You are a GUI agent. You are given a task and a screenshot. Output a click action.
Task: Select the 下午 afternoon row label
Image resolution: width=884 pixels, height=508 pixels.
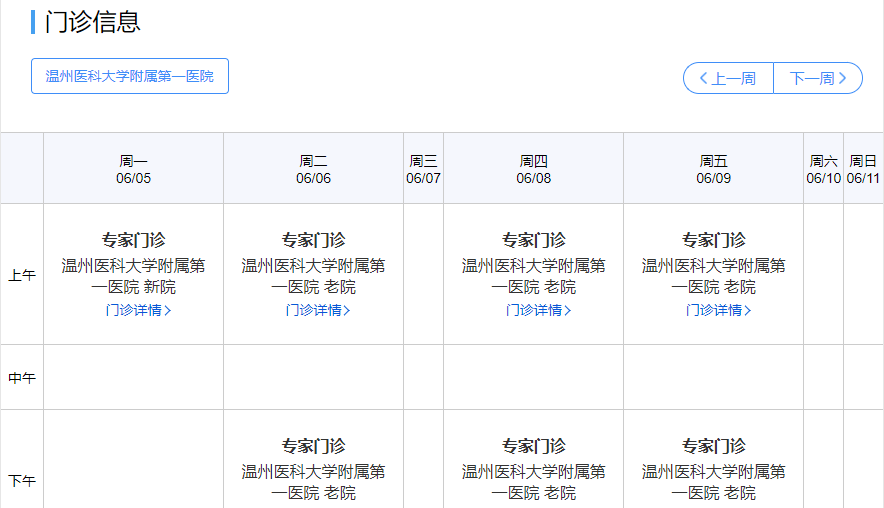(22, 481)
